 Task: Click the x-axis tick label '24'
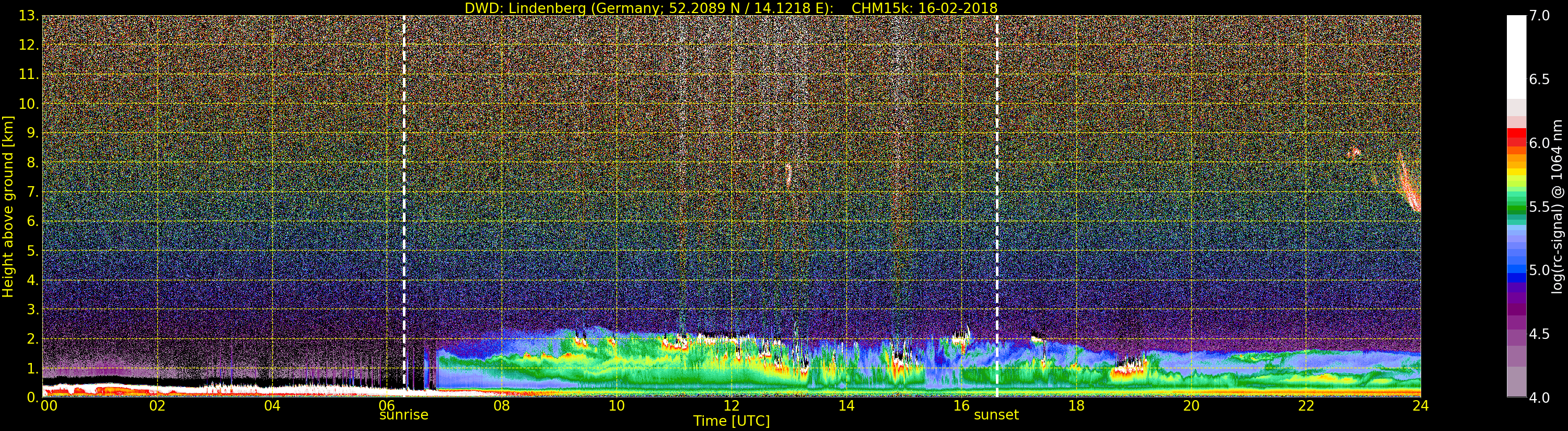[1421, 405]
